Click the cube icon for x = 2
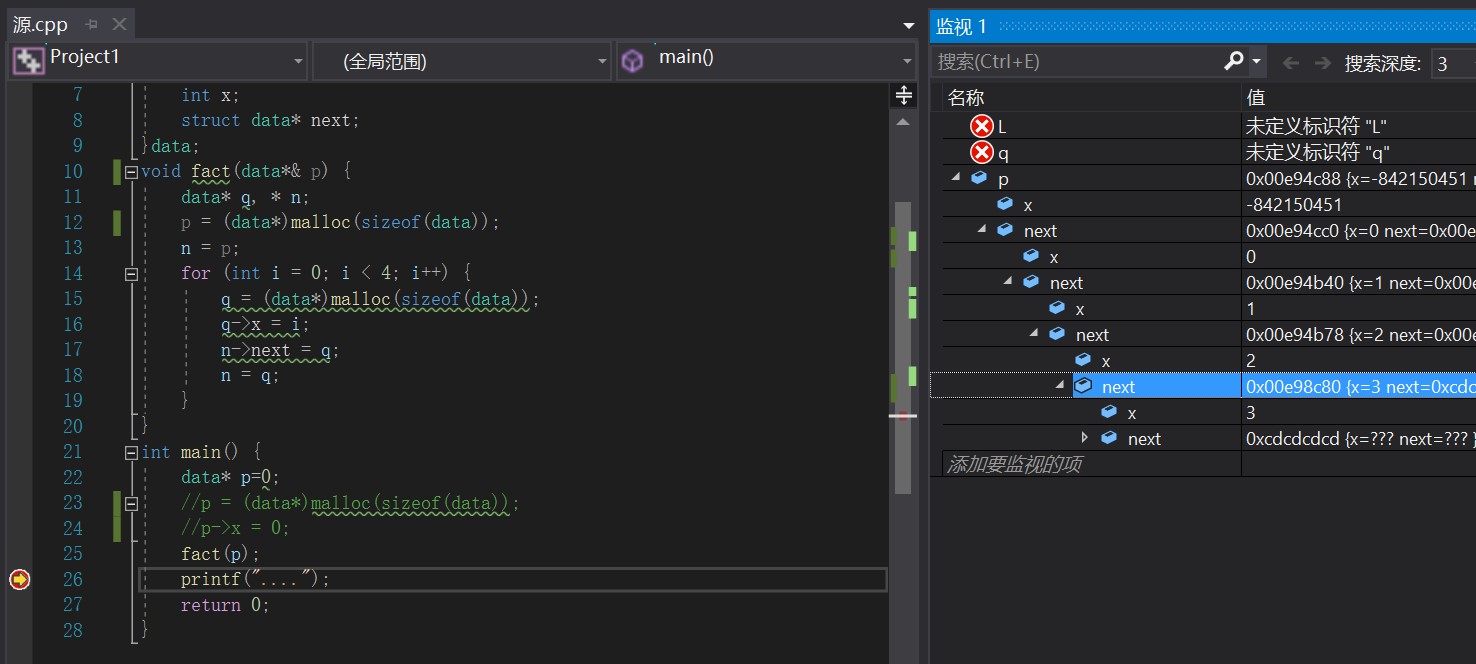 pyautogui.click(x=1083, y=360)
